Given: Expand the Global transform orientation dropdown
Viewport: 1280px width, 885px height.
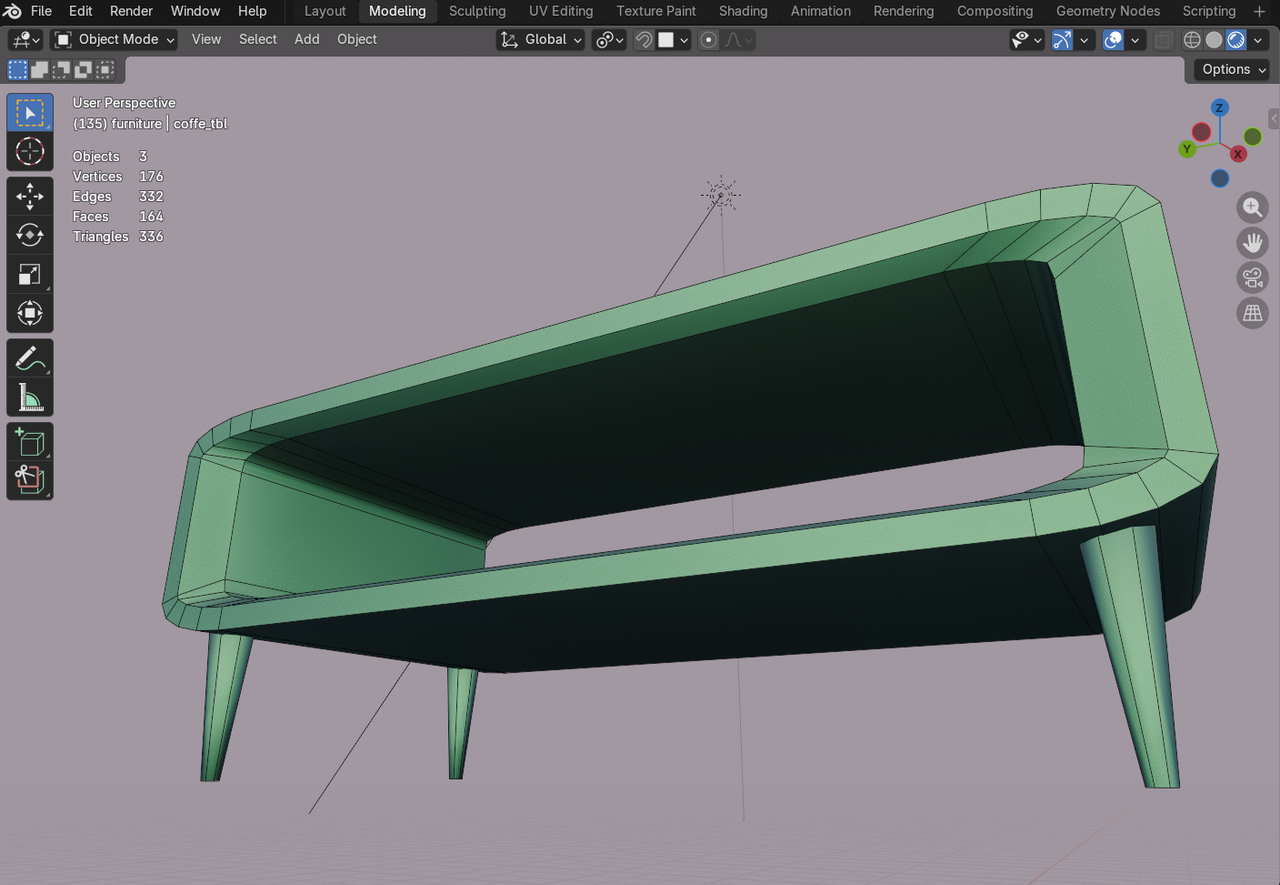Looking at the screenshot, I should 541,40.
